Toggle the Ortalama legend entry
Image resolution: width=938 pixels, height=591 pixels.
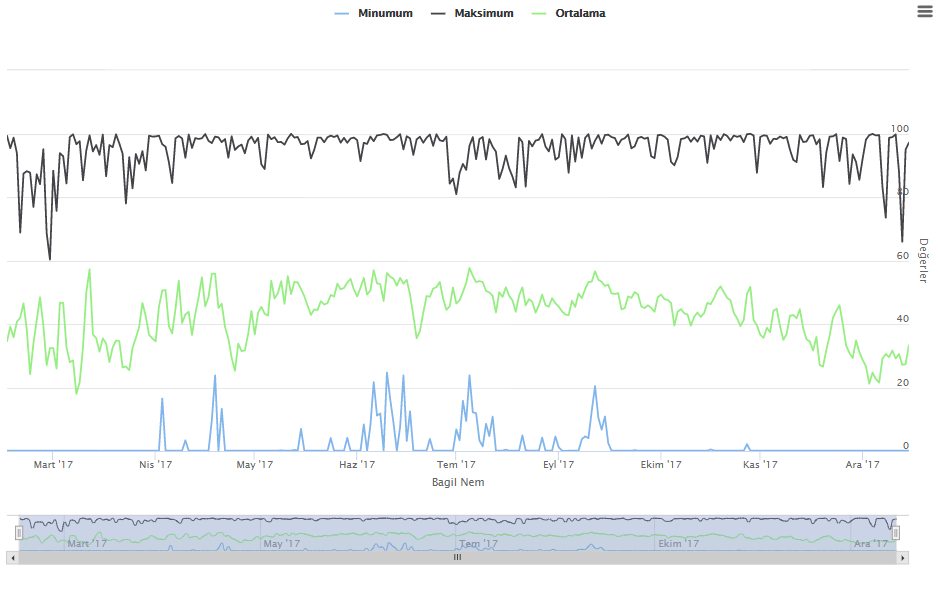tap(580, 14)
